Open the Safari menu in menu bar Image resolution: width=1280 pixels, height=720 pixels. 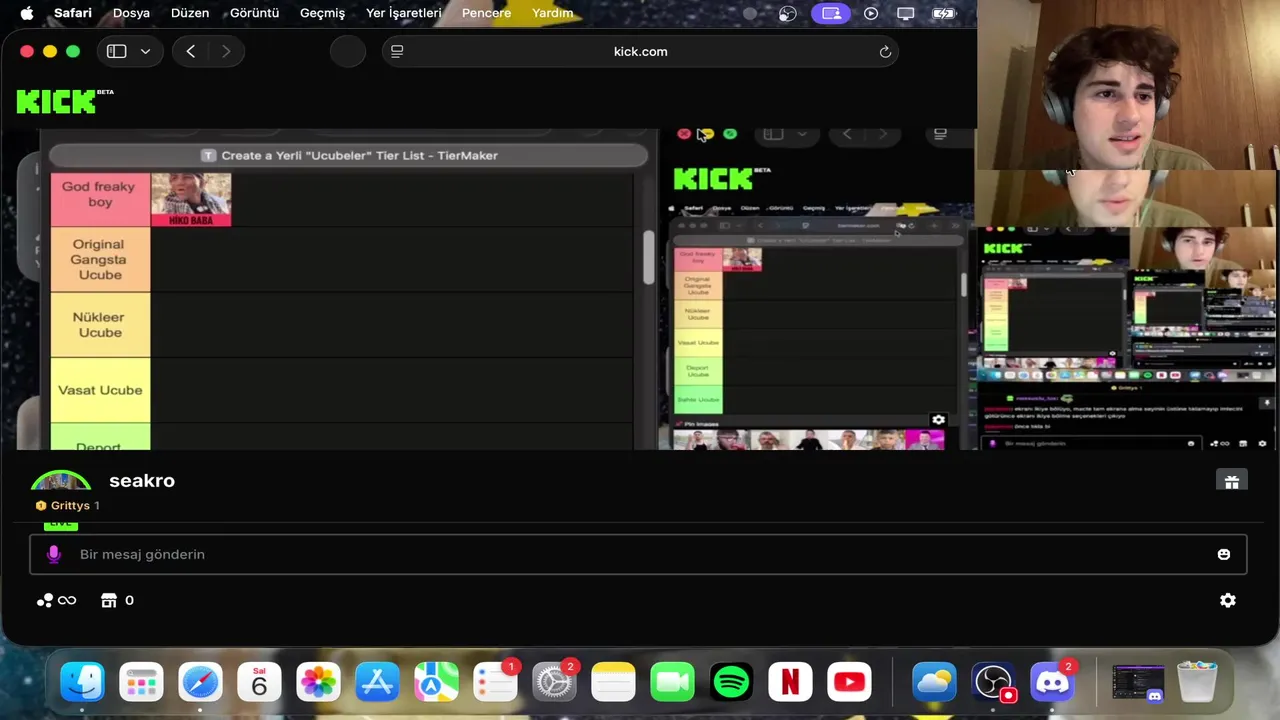(73, 13)
